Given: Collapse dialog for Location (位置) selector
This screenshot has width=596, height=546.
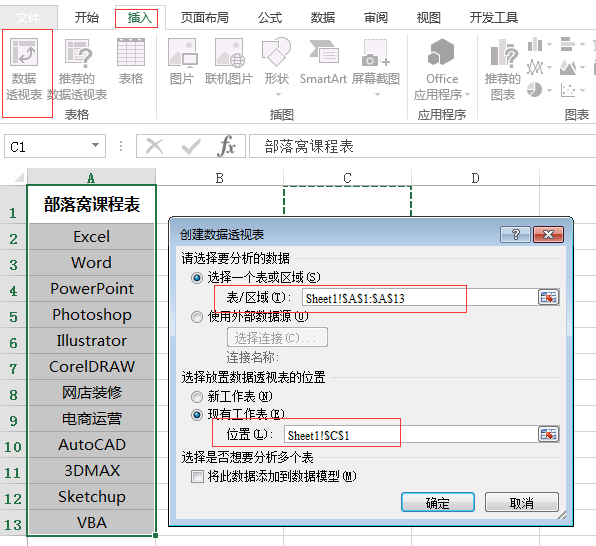Looking at the screenshot, I should click(x=548, y=434).
